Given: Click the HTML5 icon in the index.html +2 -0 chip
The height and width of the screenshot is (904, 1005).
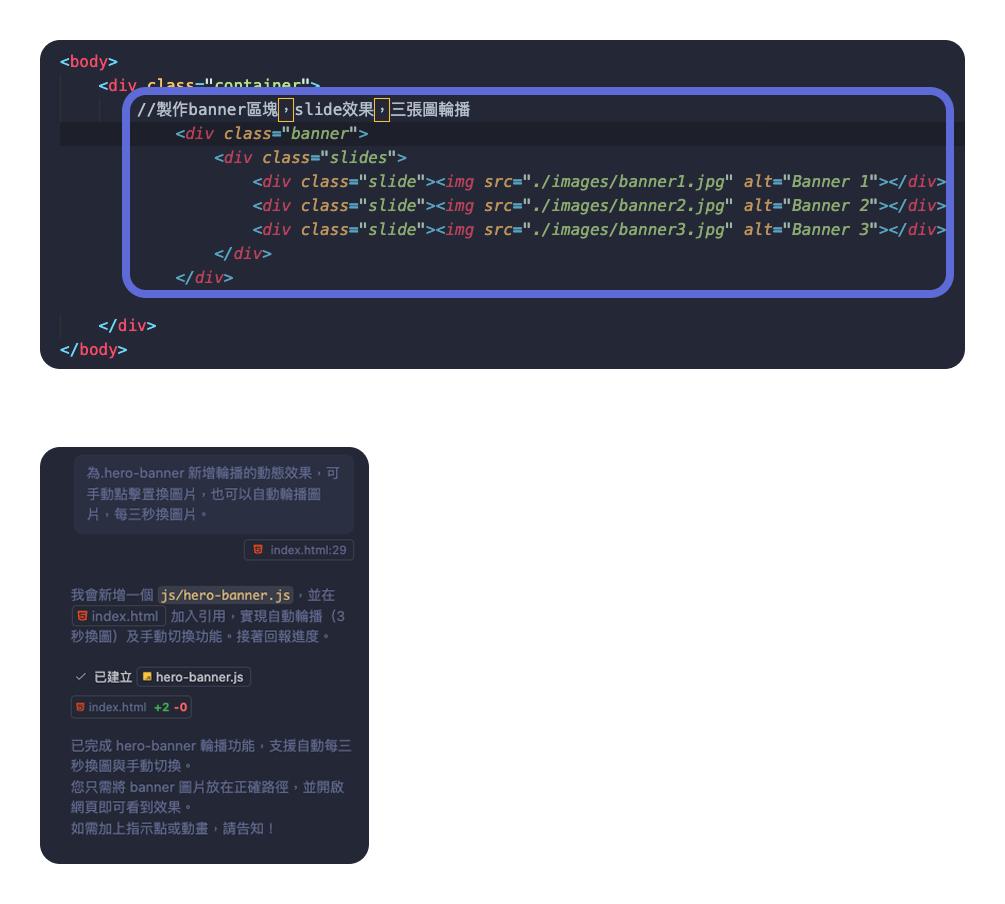Looking at the screenshot, I should click(x=79, y=707).
